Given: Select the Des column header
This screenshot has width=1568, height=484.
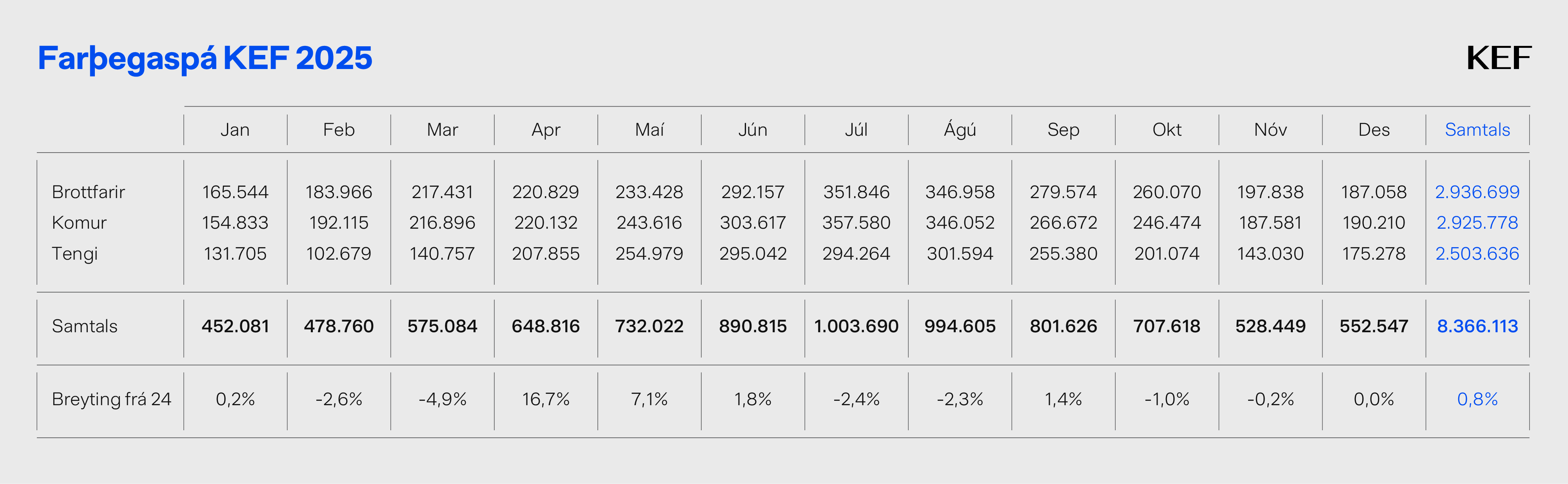Looking at the screenshot, I should pos(1374,130).
